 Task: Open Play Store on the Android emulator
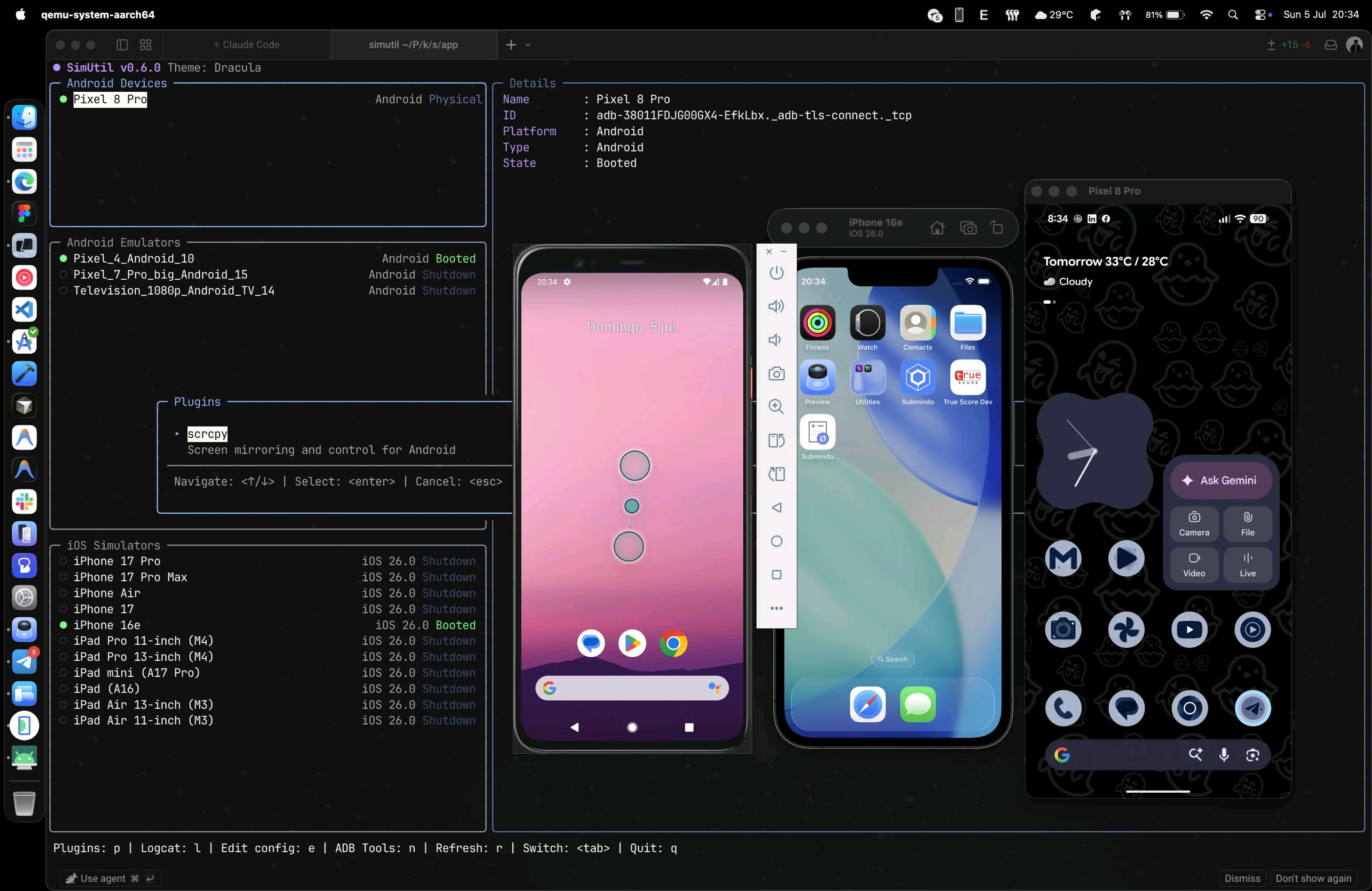632,643
